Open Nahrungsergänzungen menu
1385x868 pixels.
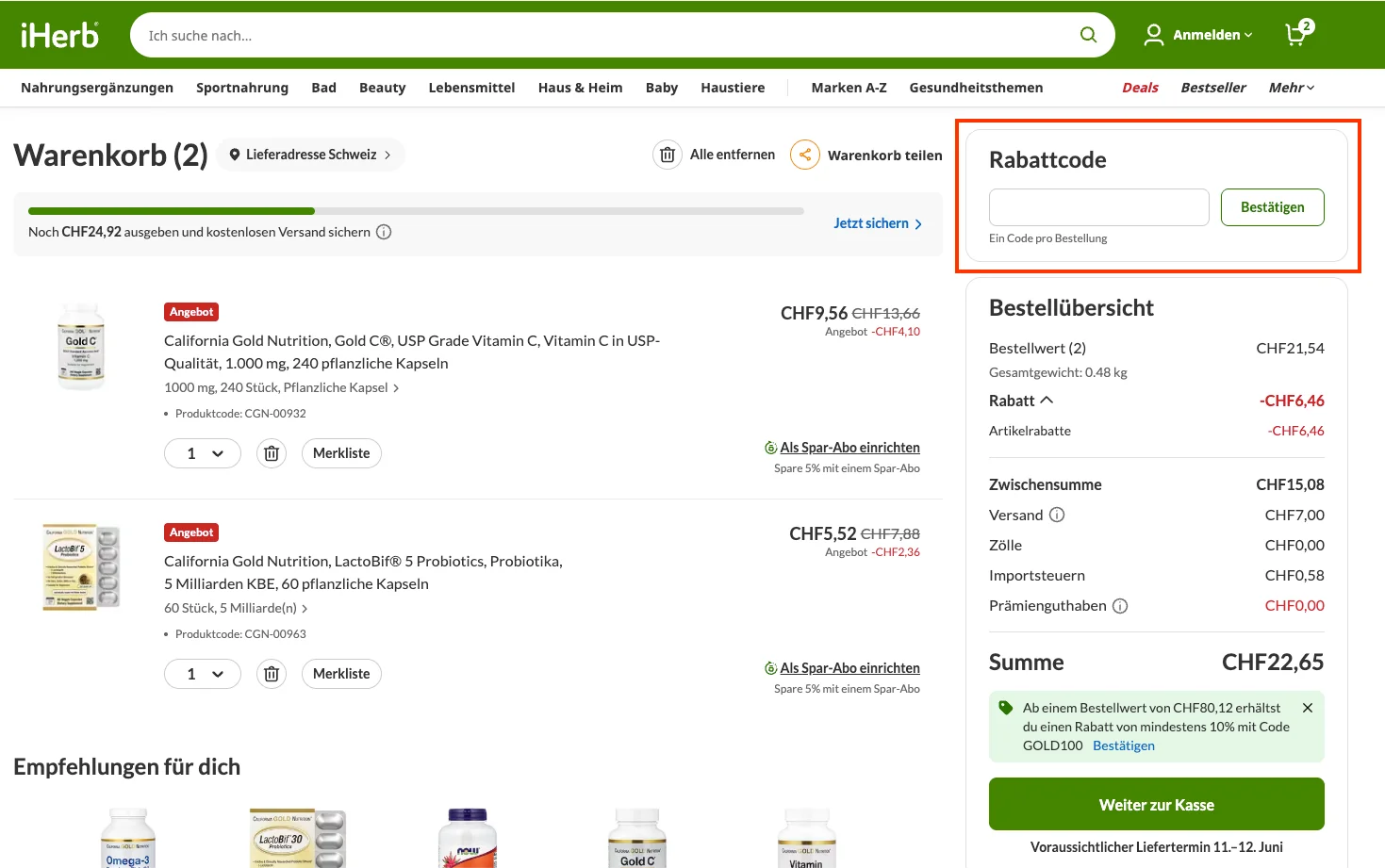tap(97, 88)
